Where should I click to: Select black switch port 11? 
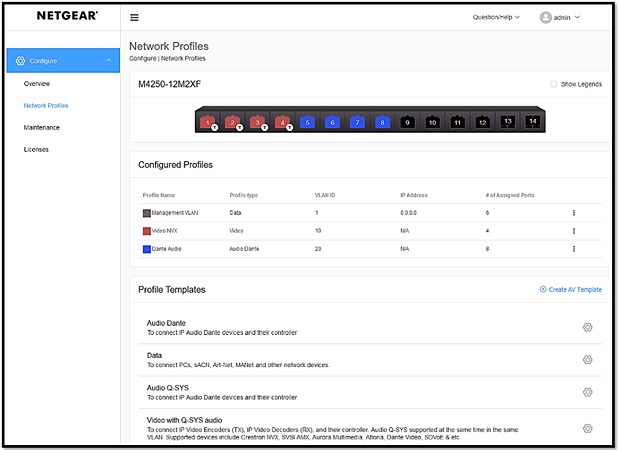coord(457,122)
